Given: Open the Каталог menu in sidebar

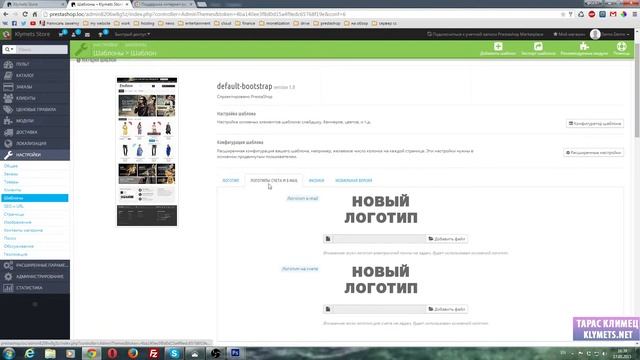Looking at the screenshot, I should click(x=35, y=76).
